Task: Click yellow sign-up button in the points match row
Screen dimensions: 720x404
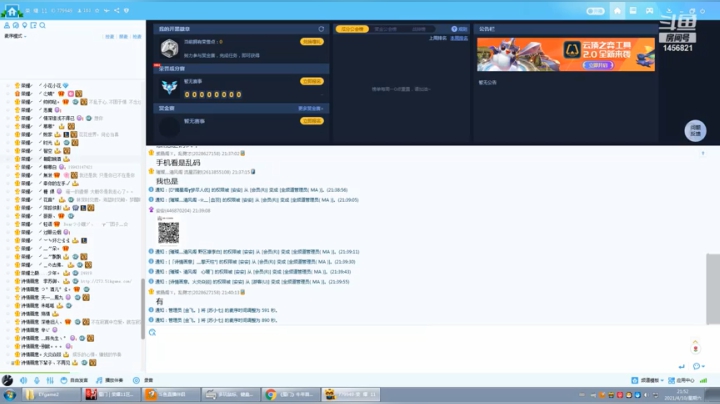Action: click(x=312, y=81)
